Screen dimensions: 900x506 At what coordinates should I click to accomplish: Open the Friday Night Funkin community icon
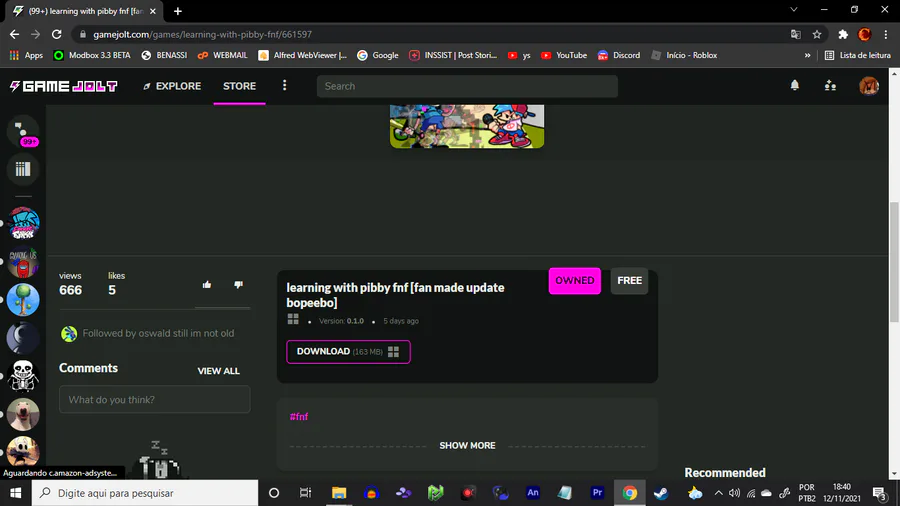(x=23, y=223)
